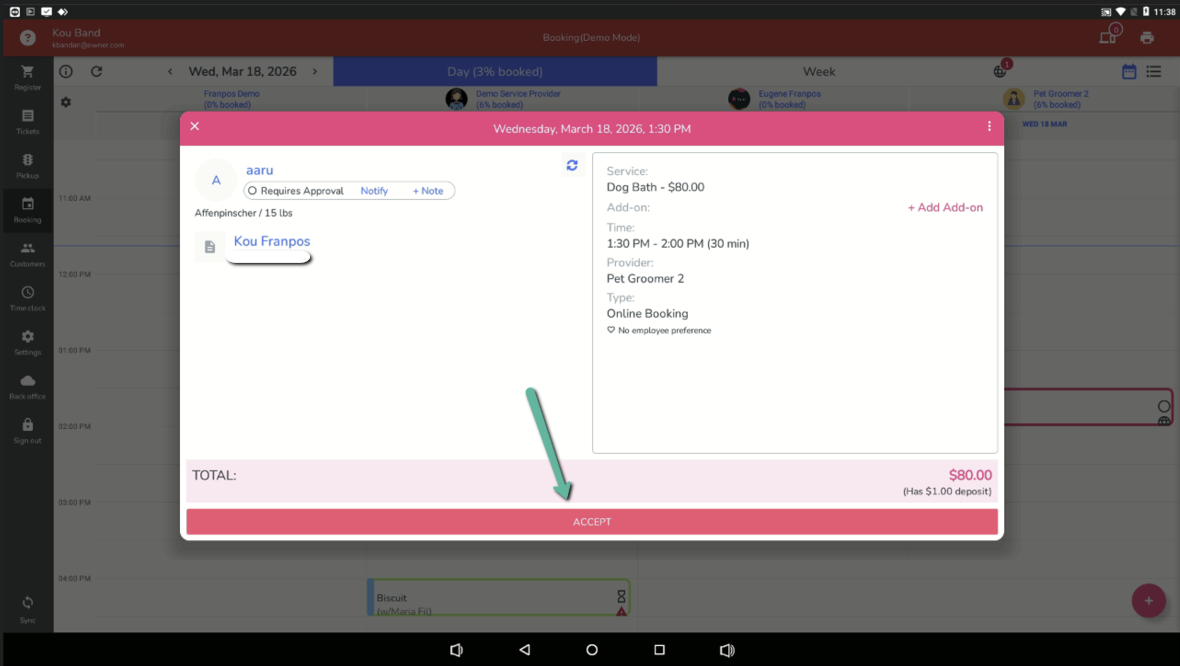The image size is (1180, 666).
Task: Go to Customers in sidebar
Action: (27, 254)
